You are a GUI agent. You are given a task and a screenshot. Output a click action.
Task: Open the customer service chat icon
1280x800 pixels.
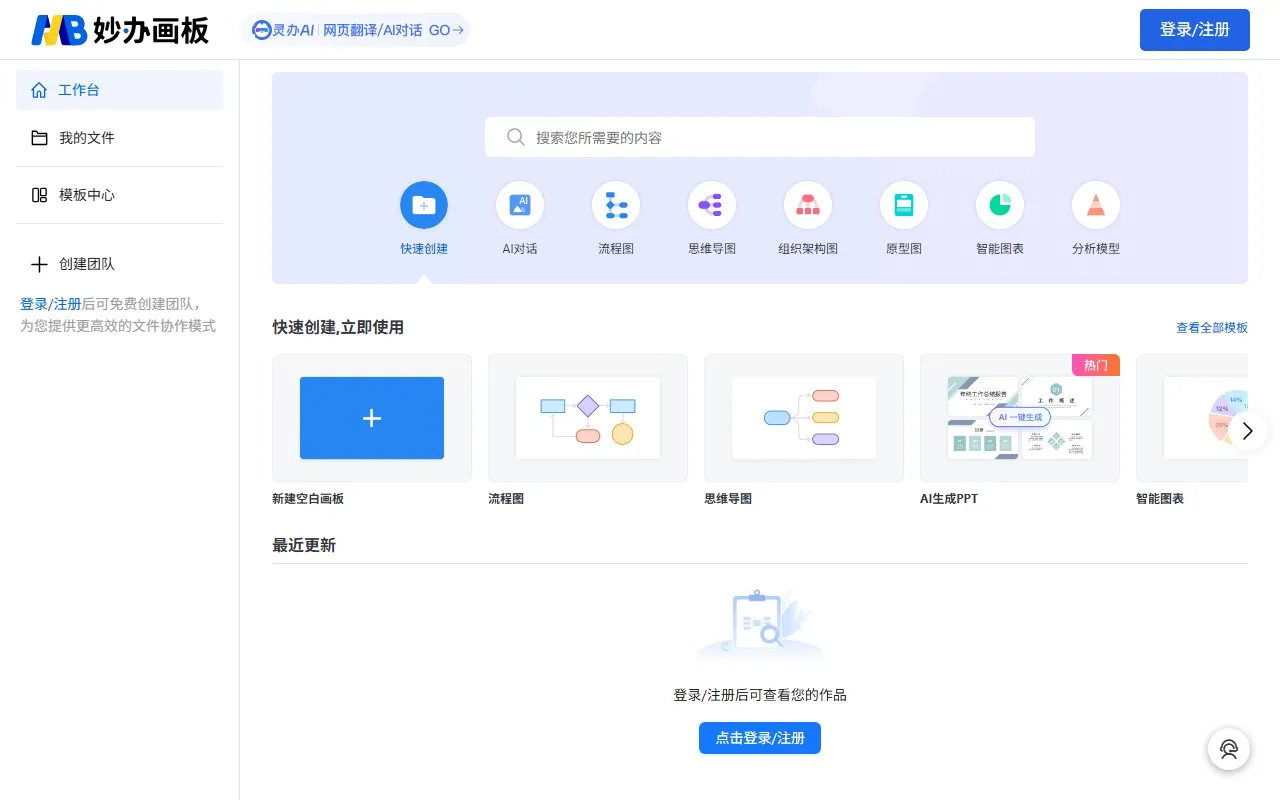[1228, 749]
